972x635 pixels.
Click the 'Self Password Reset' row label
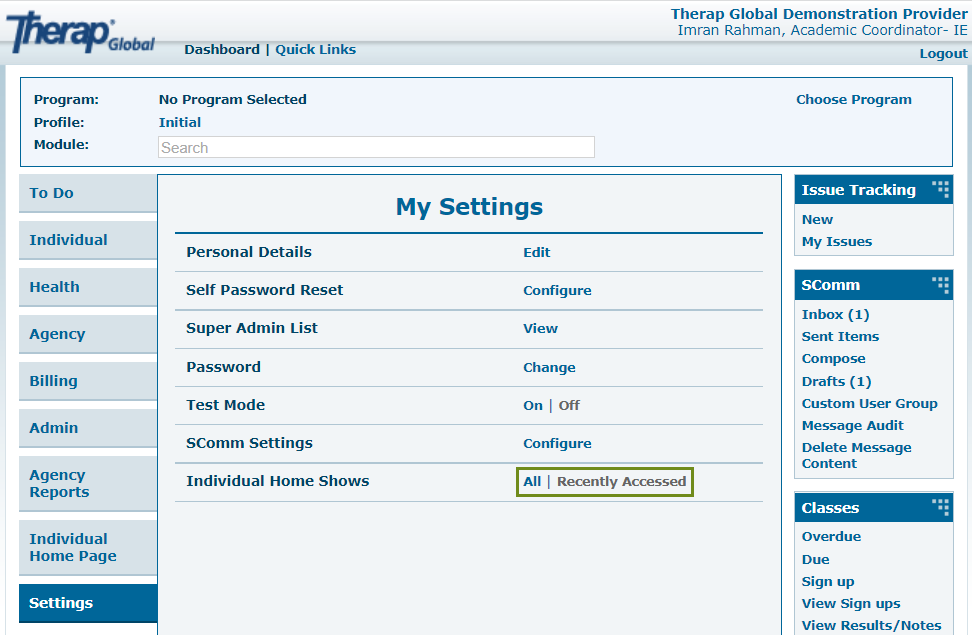[265, 290]
